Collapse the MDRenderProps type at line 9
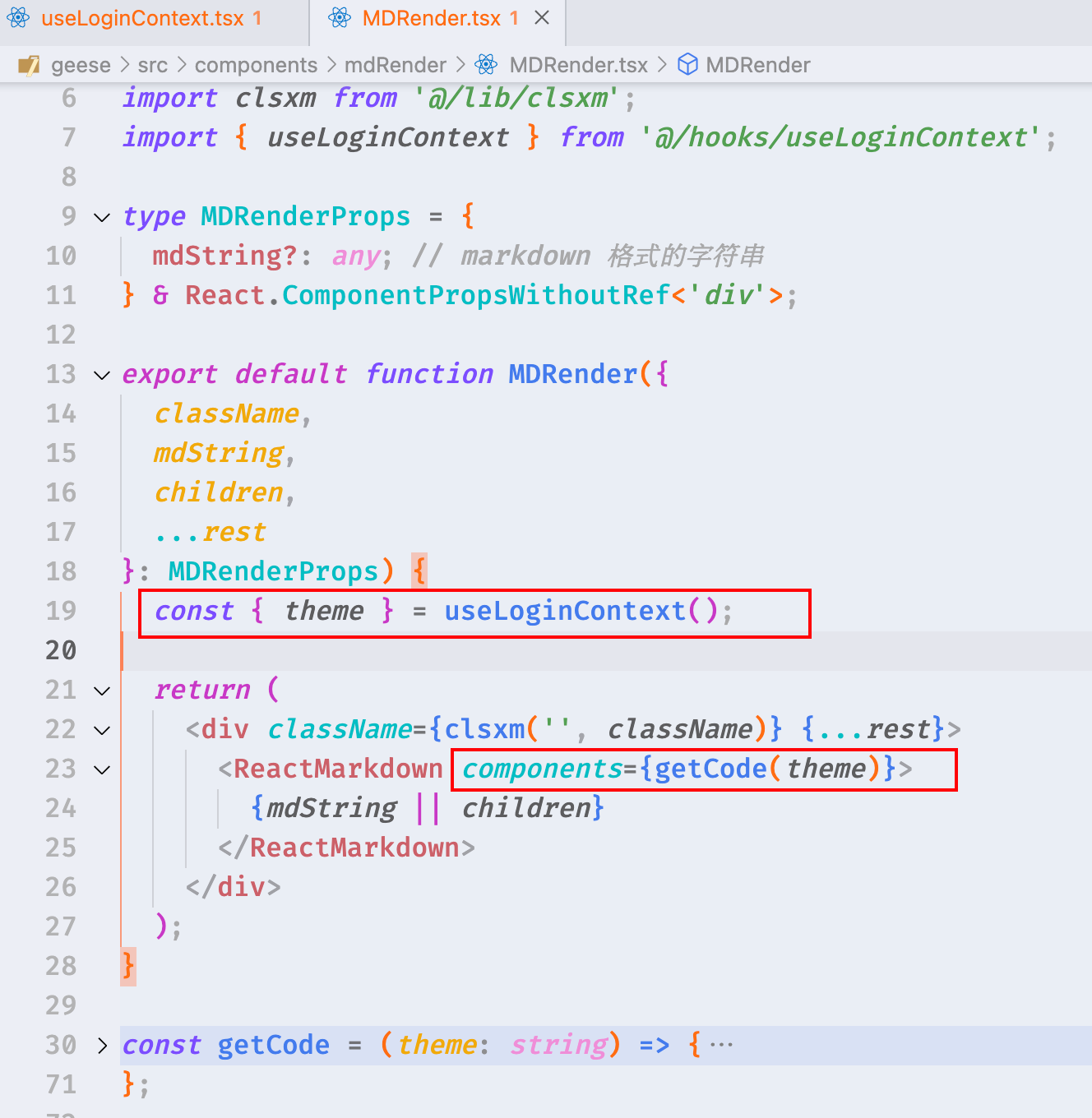 point(101,217)
